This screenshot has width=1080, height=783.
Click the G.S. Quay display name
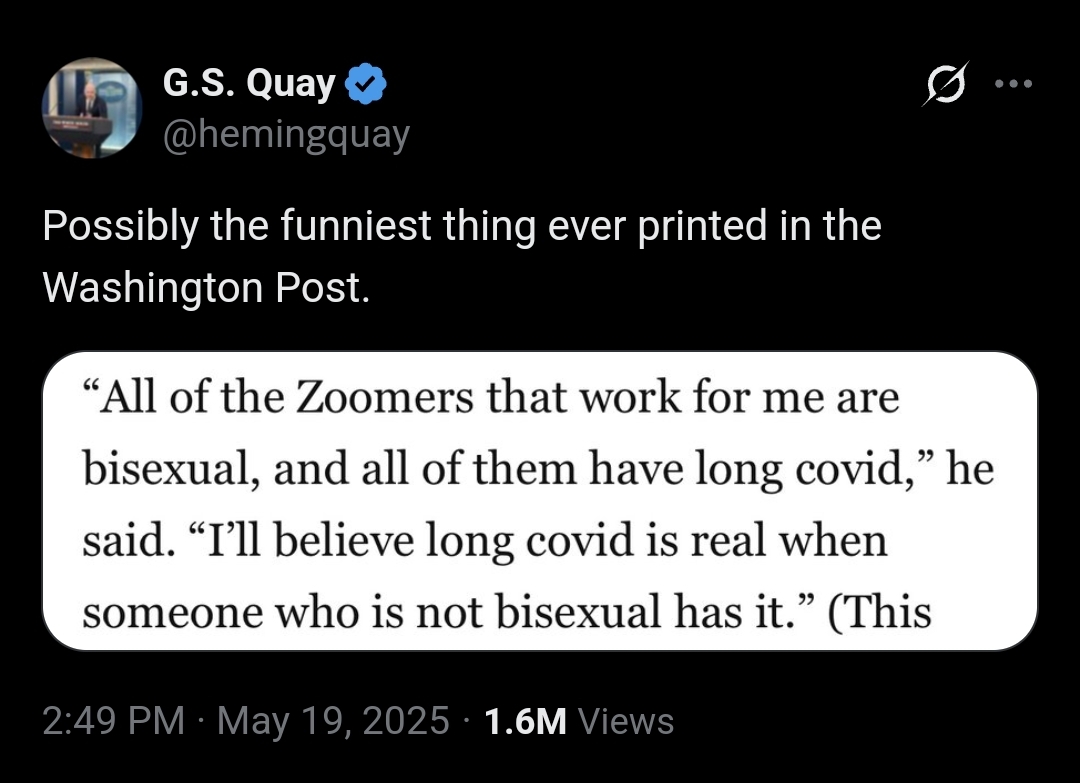tap(249, 84)
